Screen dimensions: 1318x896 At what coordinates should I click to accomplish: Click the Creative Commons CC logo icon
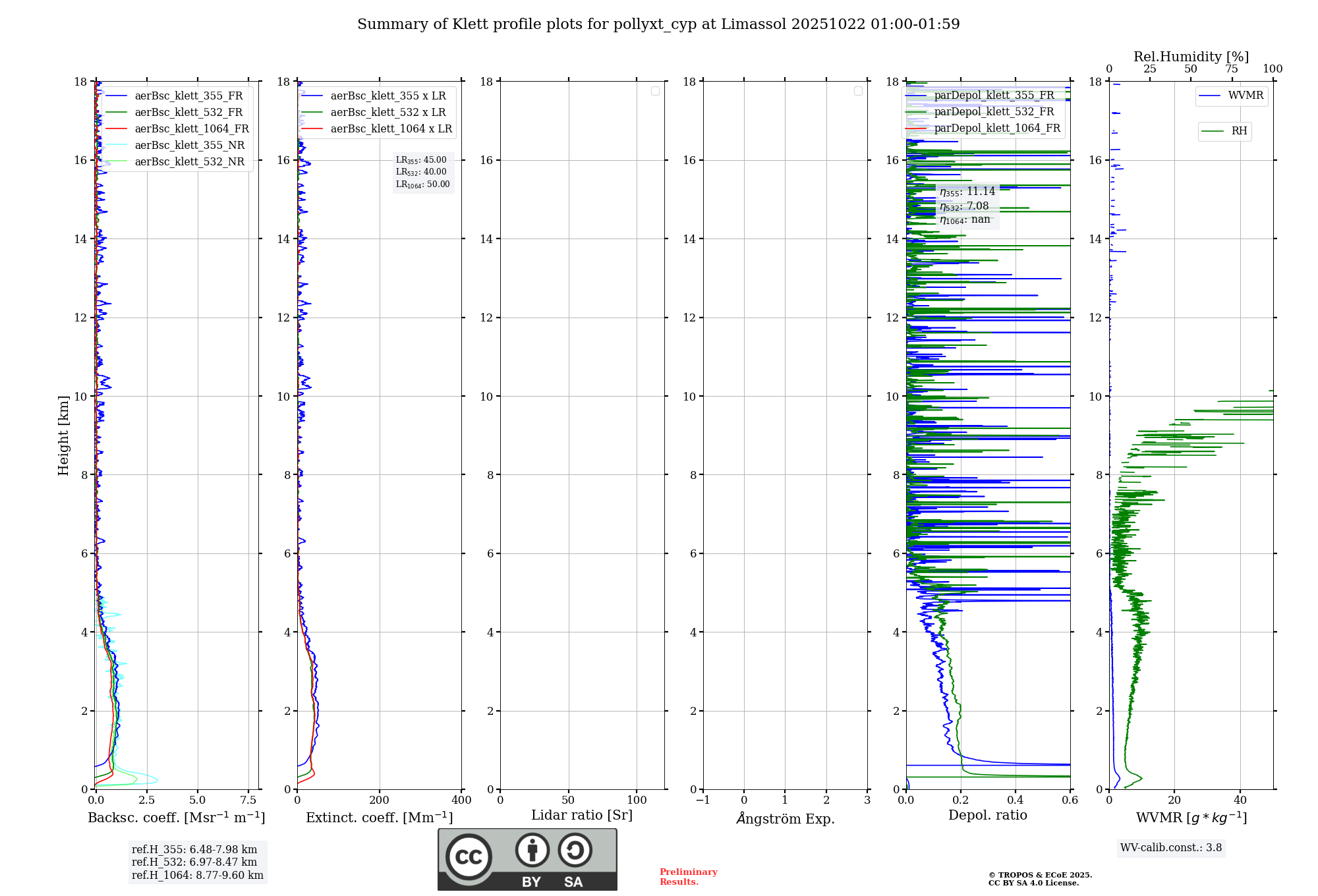point(469,857)
